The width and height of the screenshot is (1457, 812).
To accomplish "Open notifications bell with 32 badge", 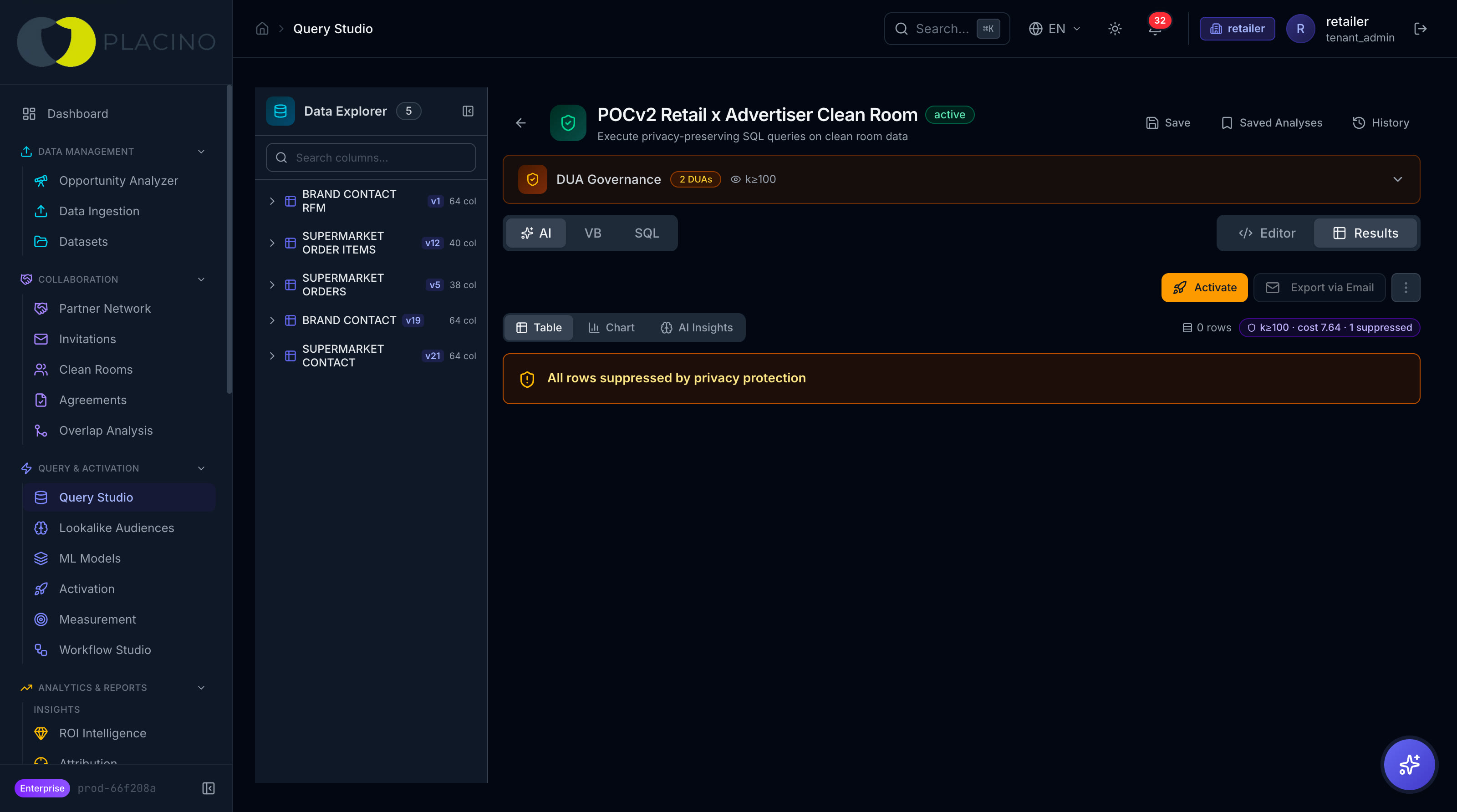I will [x=1155, y=28].
